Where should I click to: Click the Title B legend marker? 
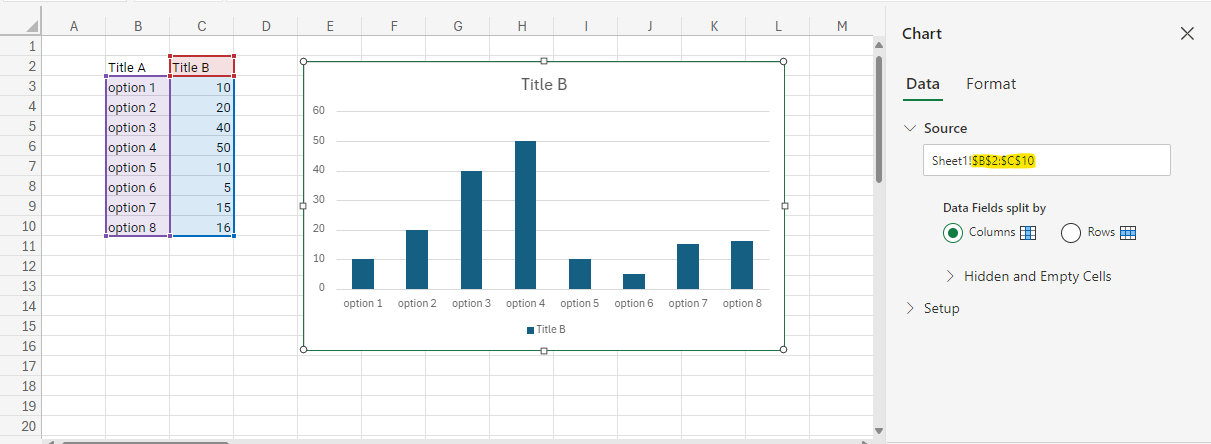530,330
